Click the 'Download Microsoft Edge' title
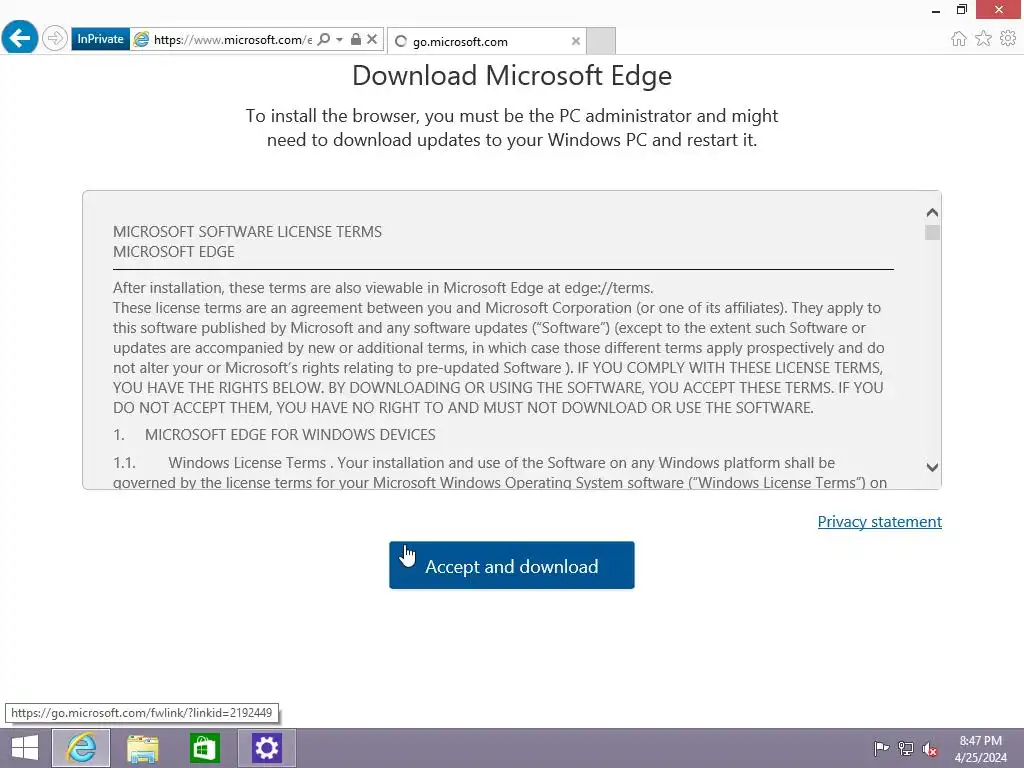Image resolution: width=1024 pixels, height=768 pixels. pos(512,76)
